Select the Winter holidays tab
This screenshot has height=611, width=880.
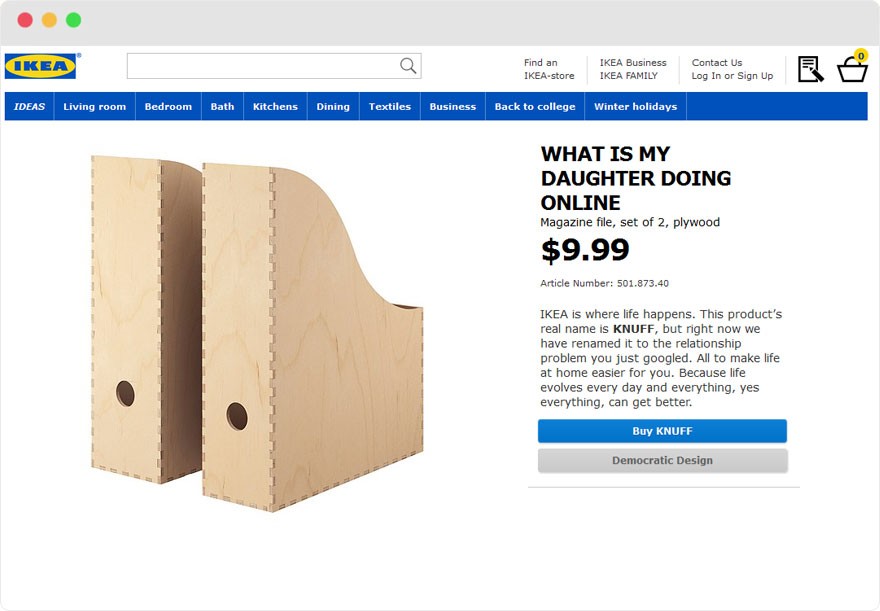pyautogui.click(x=635, y=107)
